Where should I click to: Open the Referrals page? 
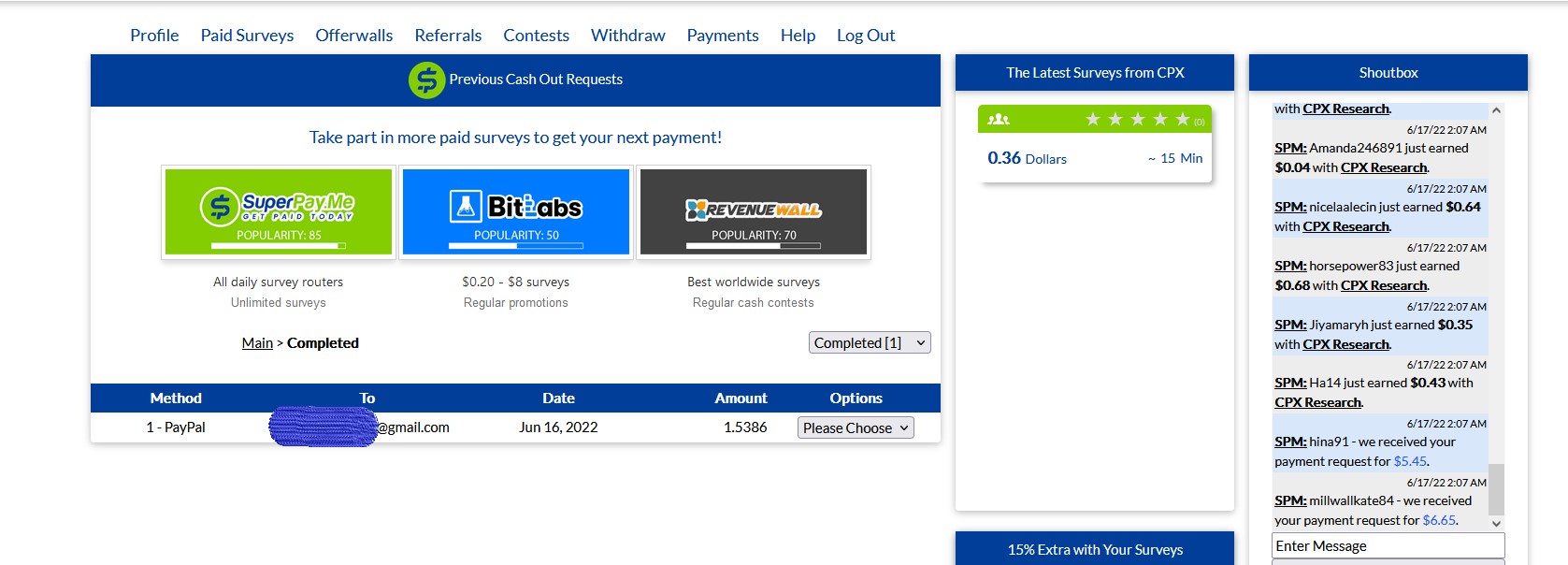(x=448, y=36)
